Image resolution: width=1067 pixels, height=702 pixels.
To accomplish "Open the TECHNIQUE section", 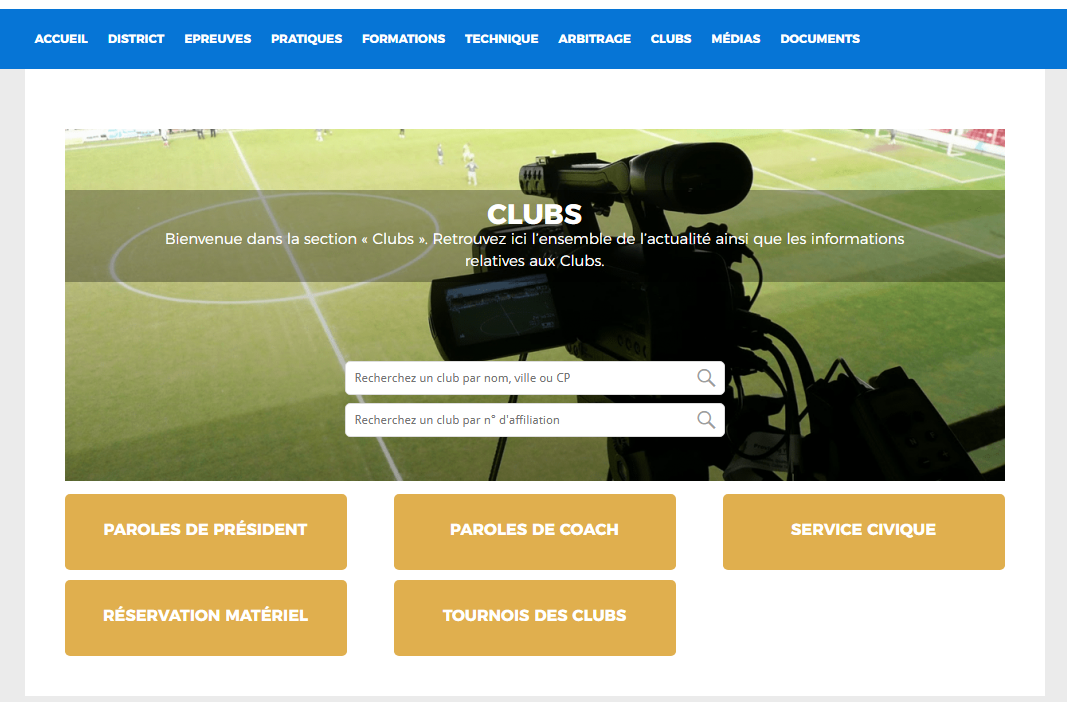I will coord(502,39).
